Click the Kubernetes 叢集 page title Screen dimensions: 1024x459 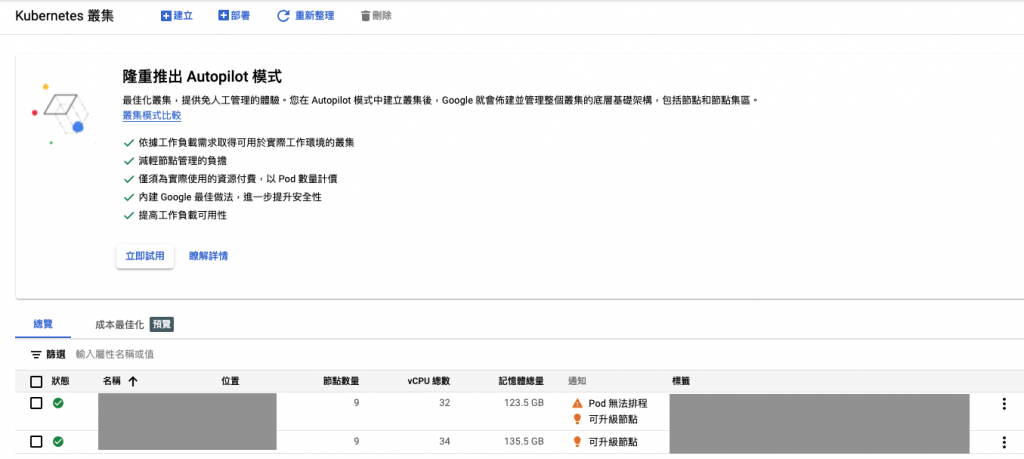coord(65,16)
